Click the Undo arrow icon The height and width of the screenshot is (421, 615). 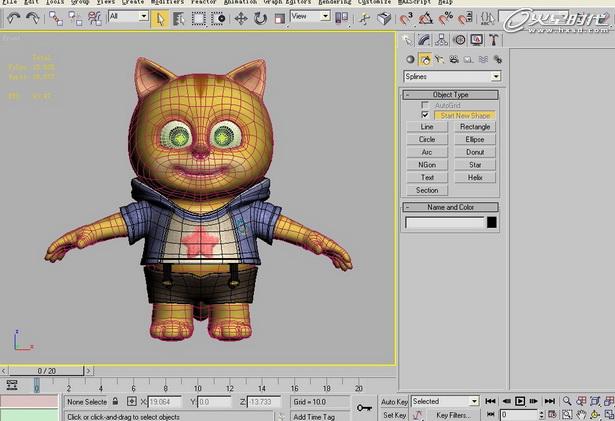point(14,18)
